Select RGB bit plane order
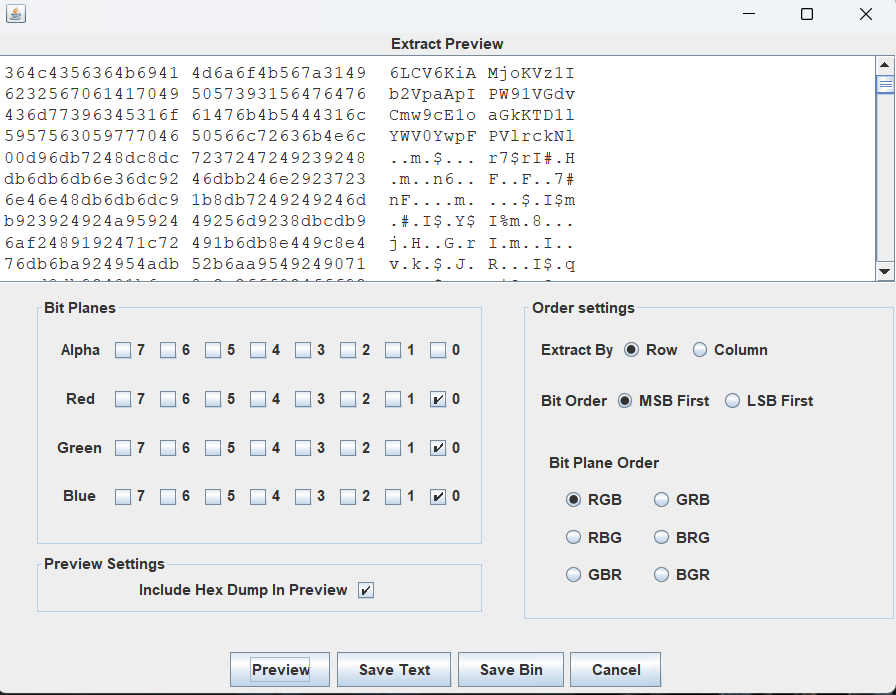 point(573,500)
